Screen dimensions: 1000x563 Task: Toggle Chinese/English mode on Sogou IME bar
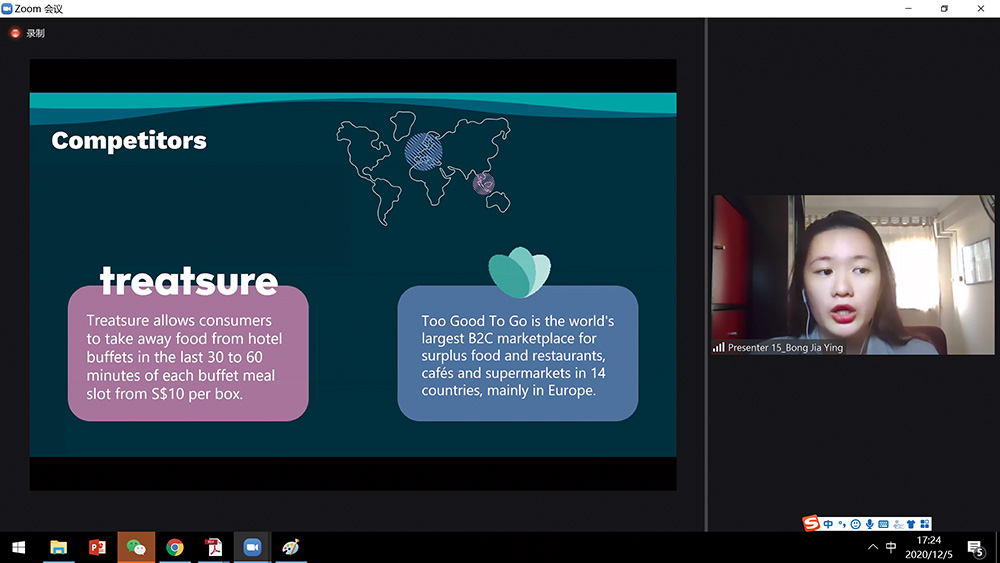[828, 524]
